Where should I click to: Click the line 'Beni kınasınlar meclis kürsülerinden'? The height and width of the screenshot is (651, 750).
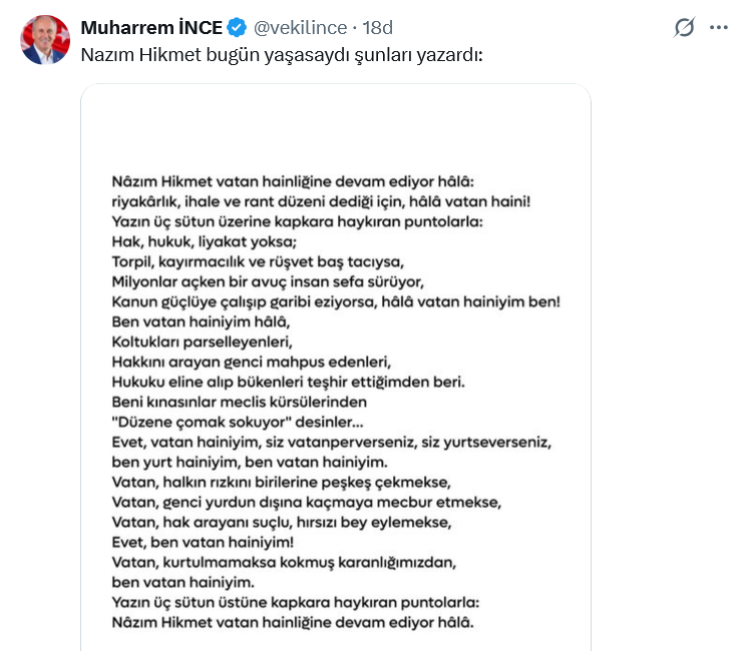[239, 402]
